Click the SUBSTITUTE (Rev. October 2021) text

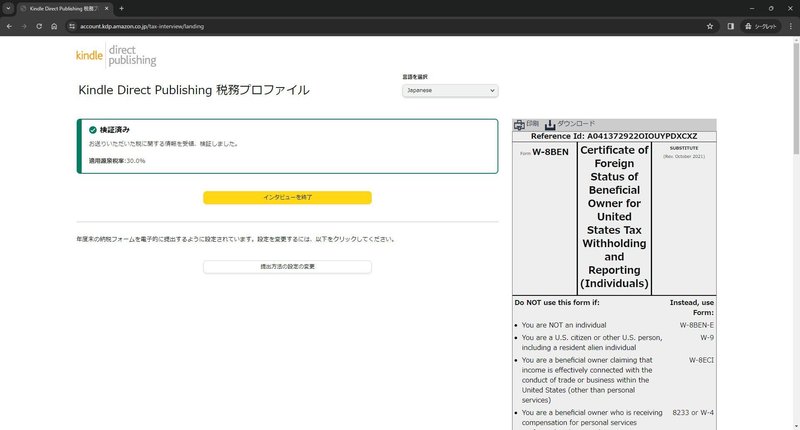pos(684,152)
